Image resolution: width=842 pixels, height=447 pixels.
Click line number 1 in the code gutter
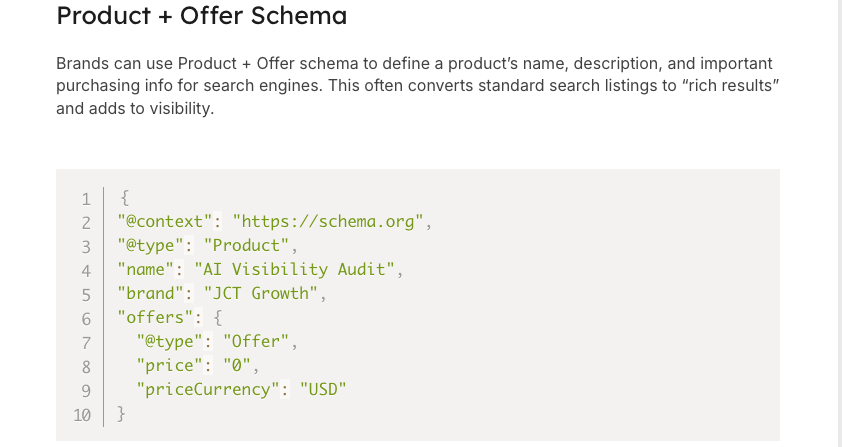point(87,197)
